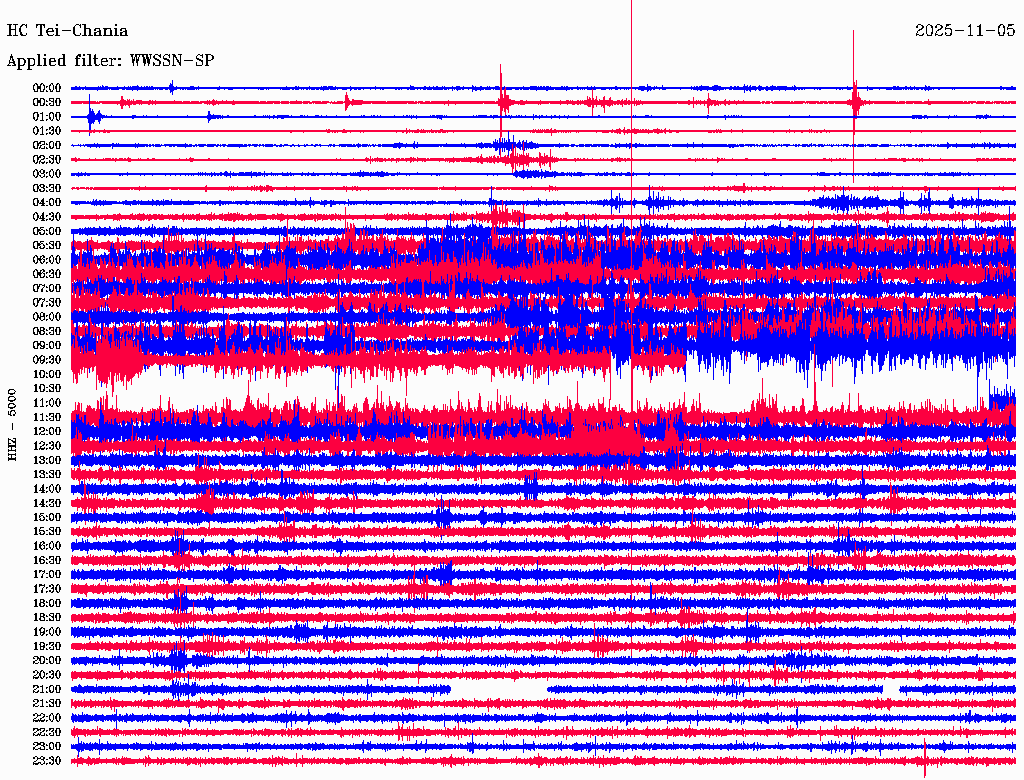Click the 21:00 time label

[47, 689]
